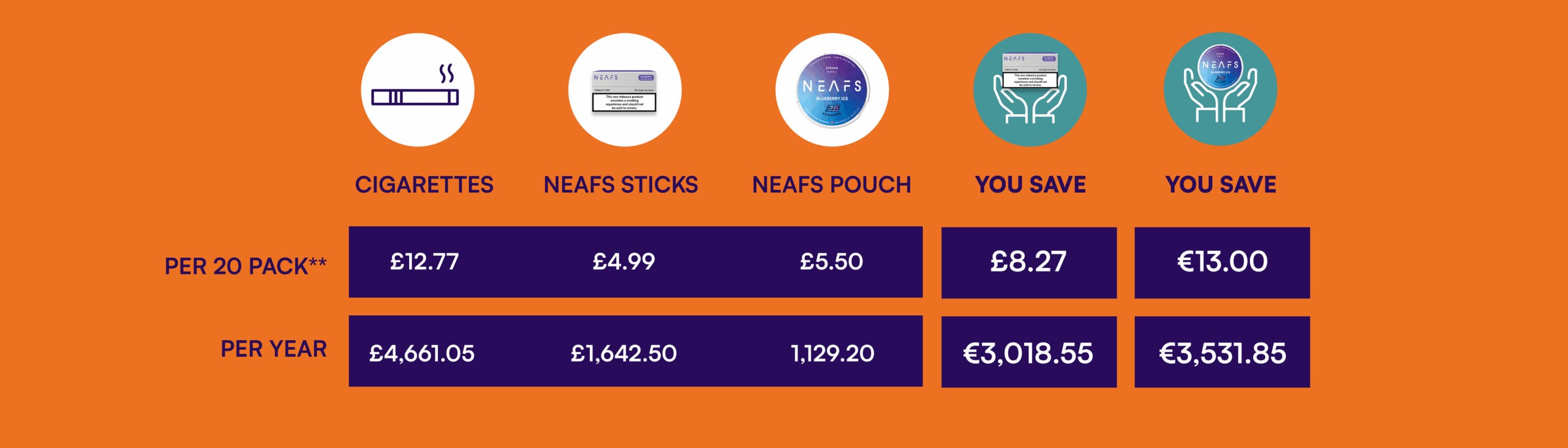Click the £4,661.05 yearly cigarette cost
1568x448 pixels.
coord(421,353)
